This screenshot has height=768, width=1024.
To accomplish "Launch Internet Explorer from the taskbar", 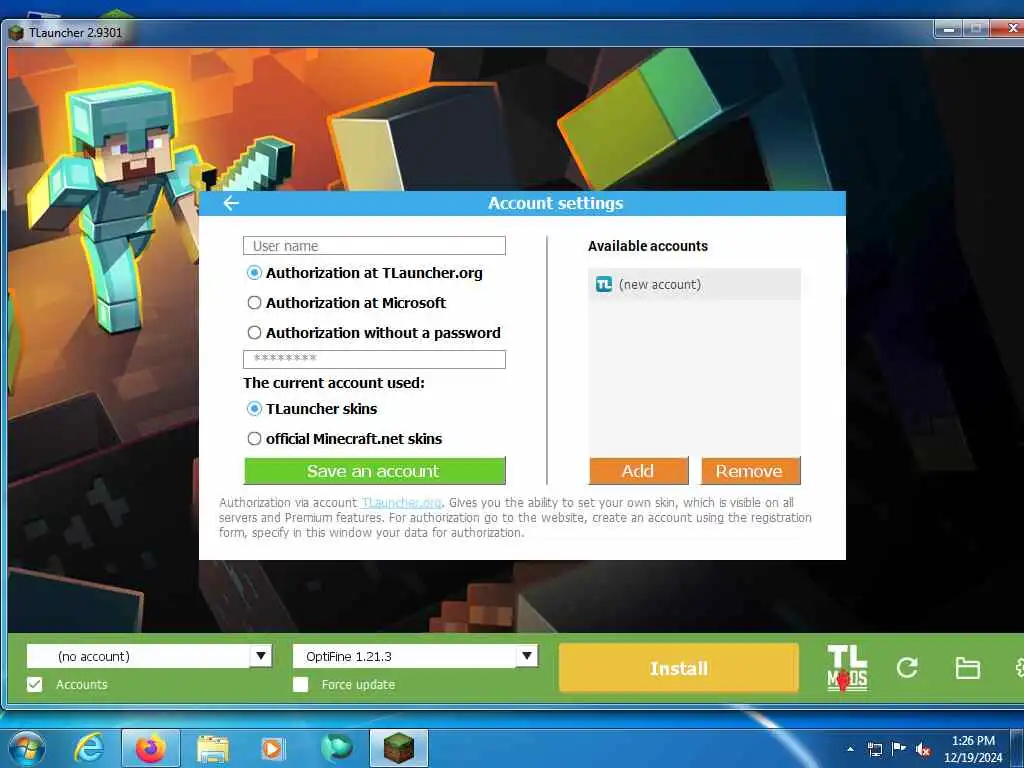I will [x=89, y=748].
